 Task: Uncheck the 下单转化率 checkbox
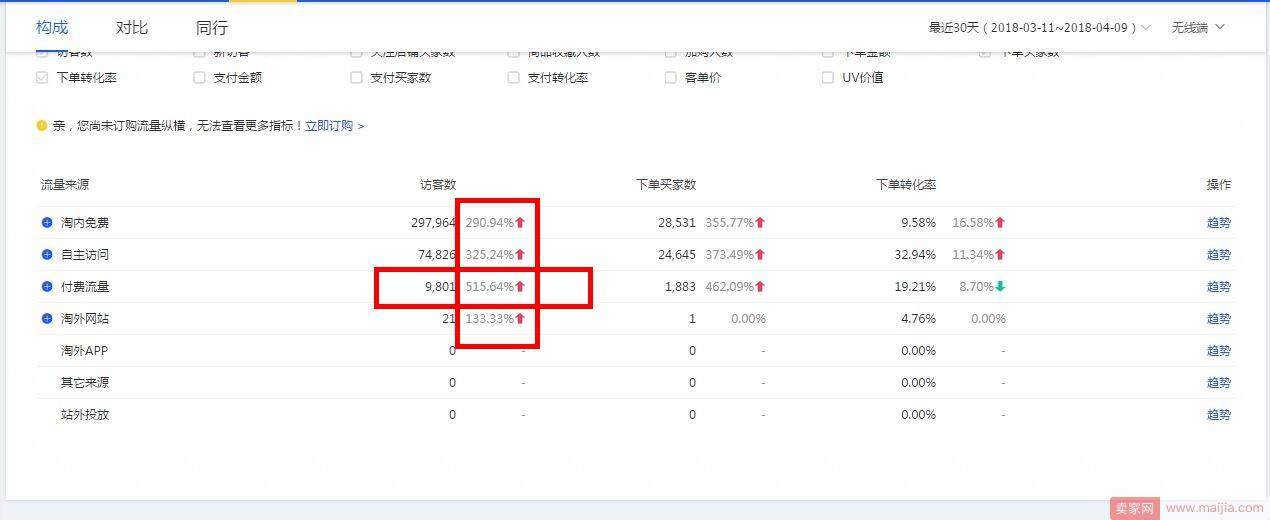pyautogui.click(x=42, y=78)
